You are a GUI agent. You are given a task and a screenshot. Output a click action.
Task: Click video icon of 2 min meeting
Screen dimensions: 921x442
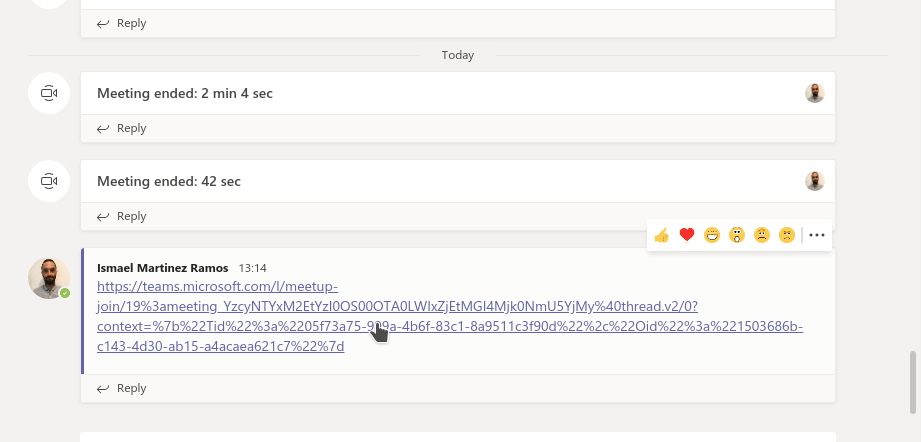[49, 93]
